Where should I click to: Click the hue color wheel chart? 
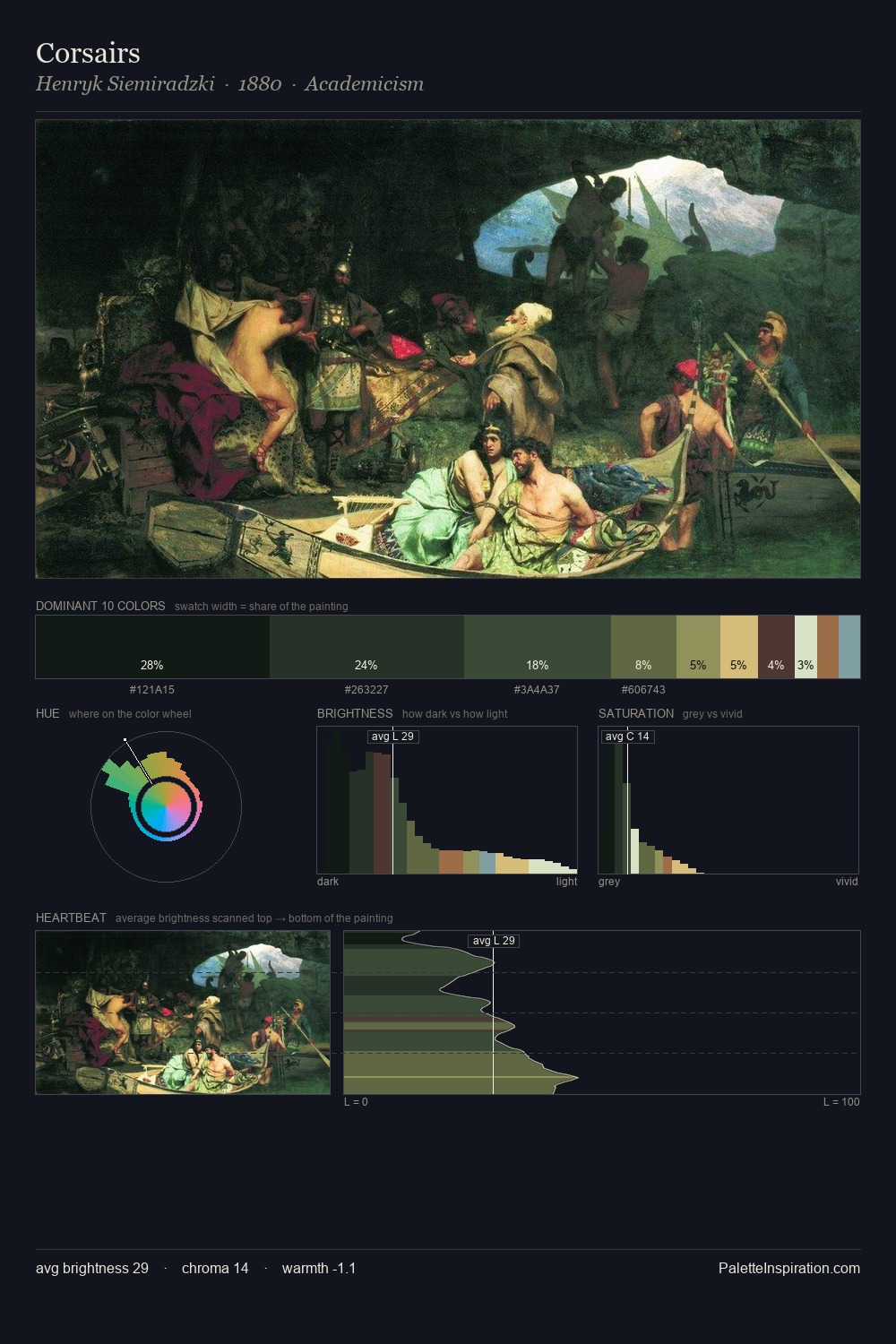[x=166, y=806]
